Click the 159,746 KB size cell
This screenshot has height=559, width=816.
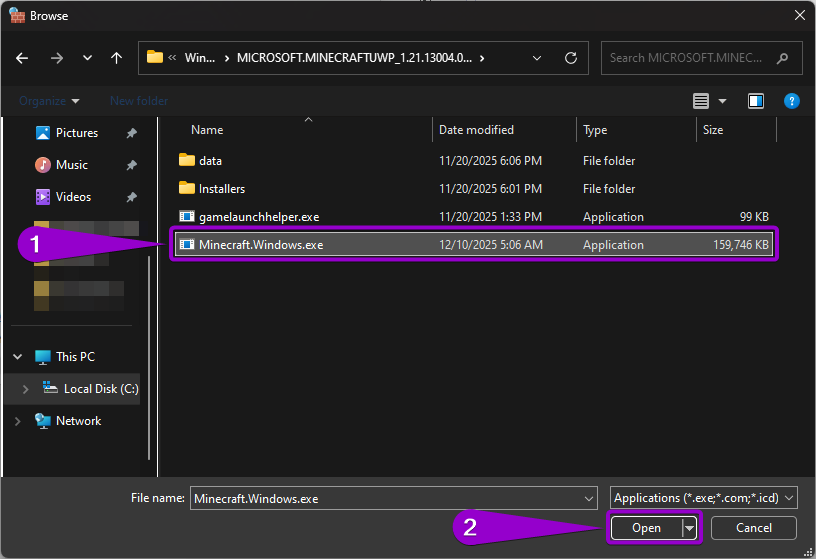pyautogui.click(x=741, y=245)
